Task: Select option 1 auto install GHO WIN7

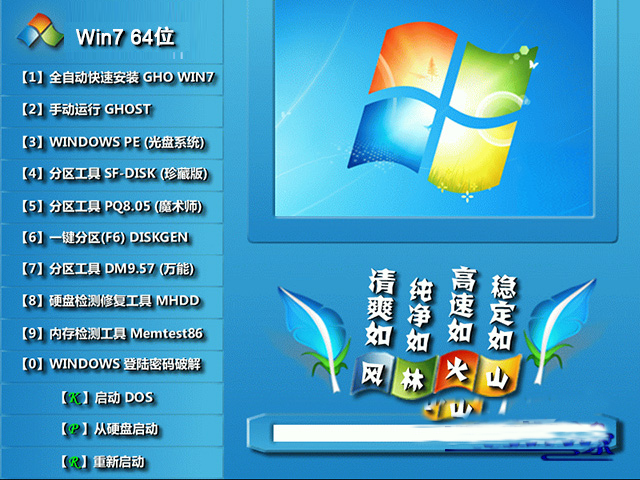Action: coord(112,79)
